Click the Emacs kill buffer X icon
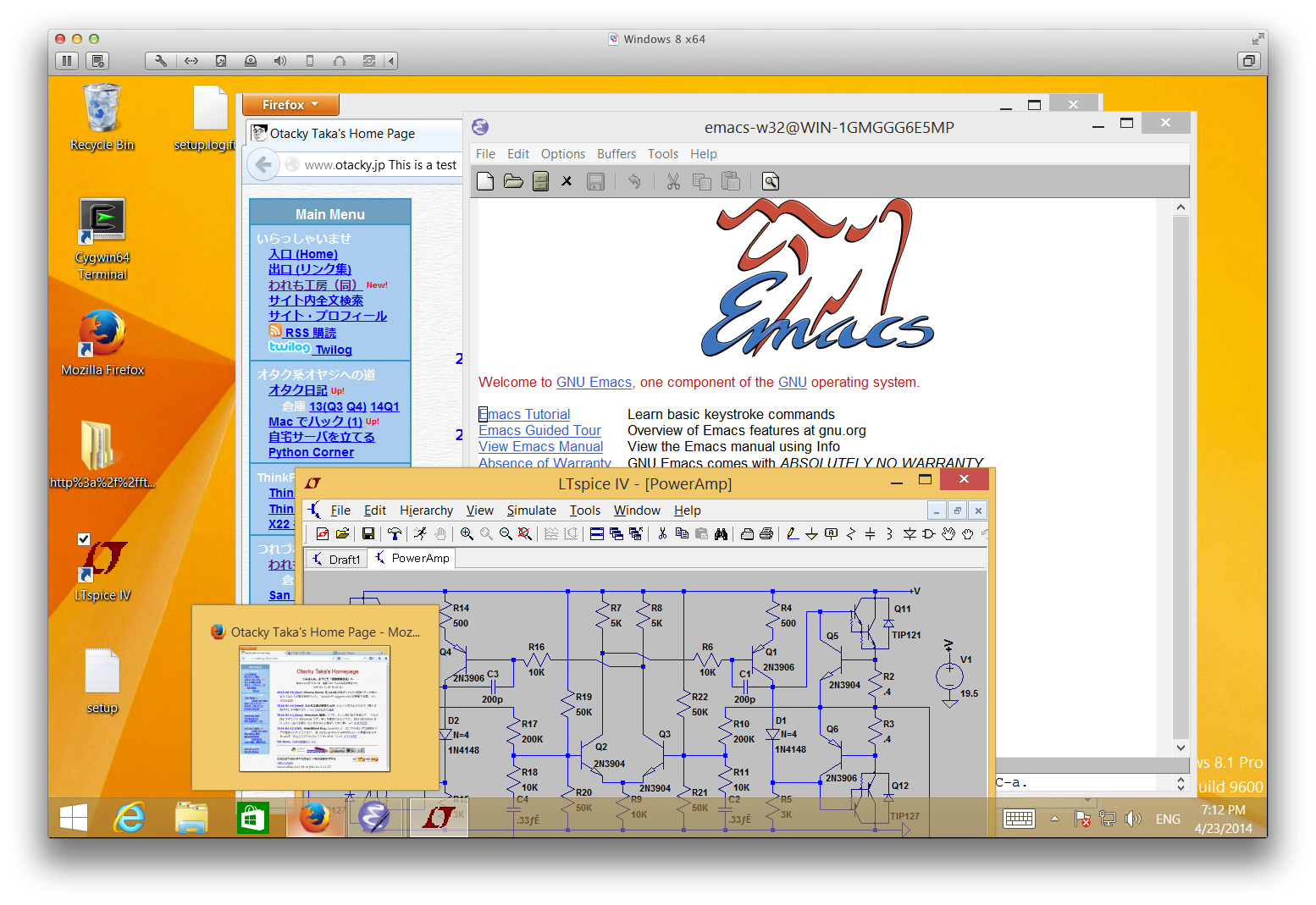Screen dimensions: 1316x905 tap(567, 181)
